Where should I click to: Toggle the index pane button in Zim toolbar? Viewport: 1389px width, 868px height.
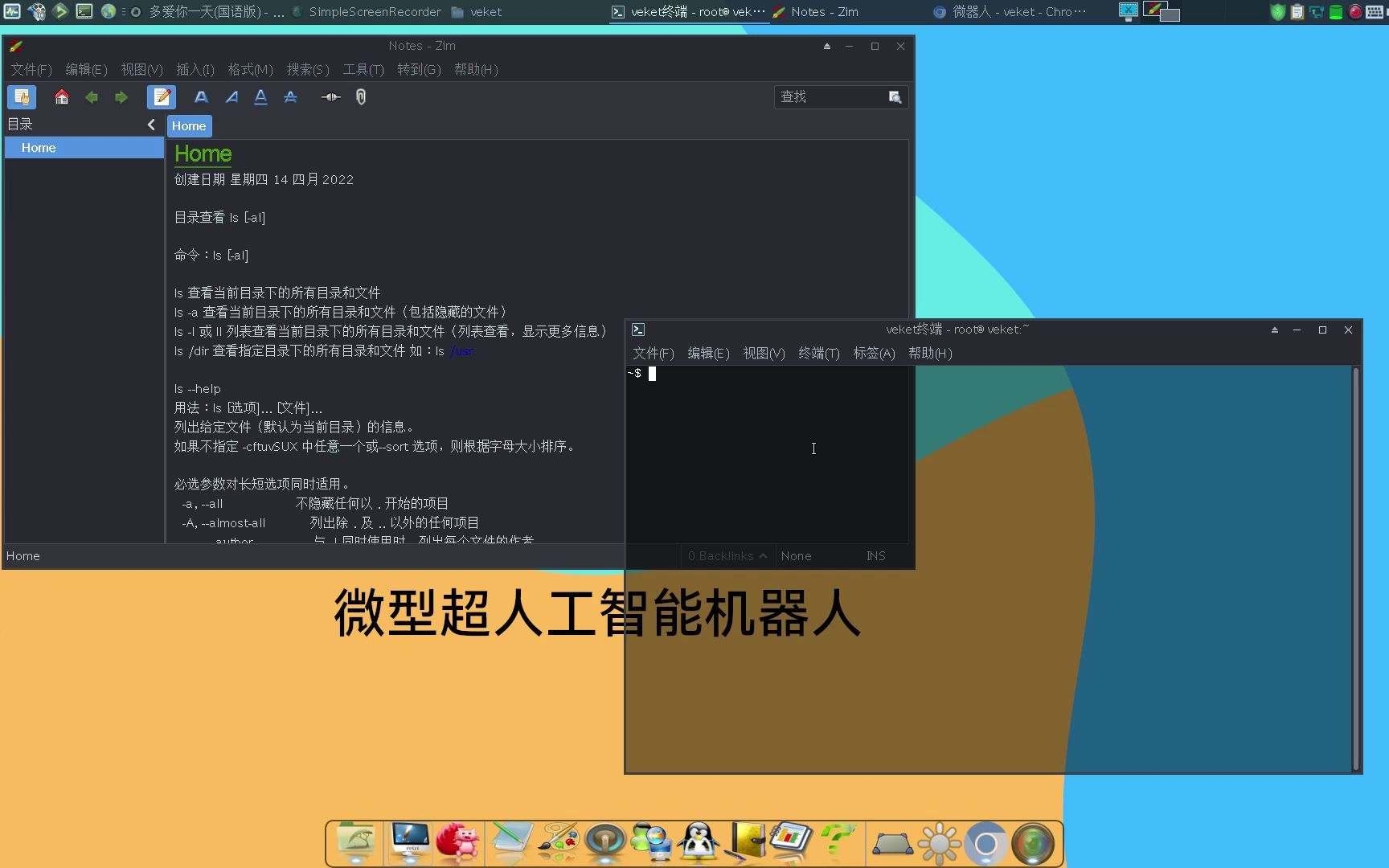[22, 97]
